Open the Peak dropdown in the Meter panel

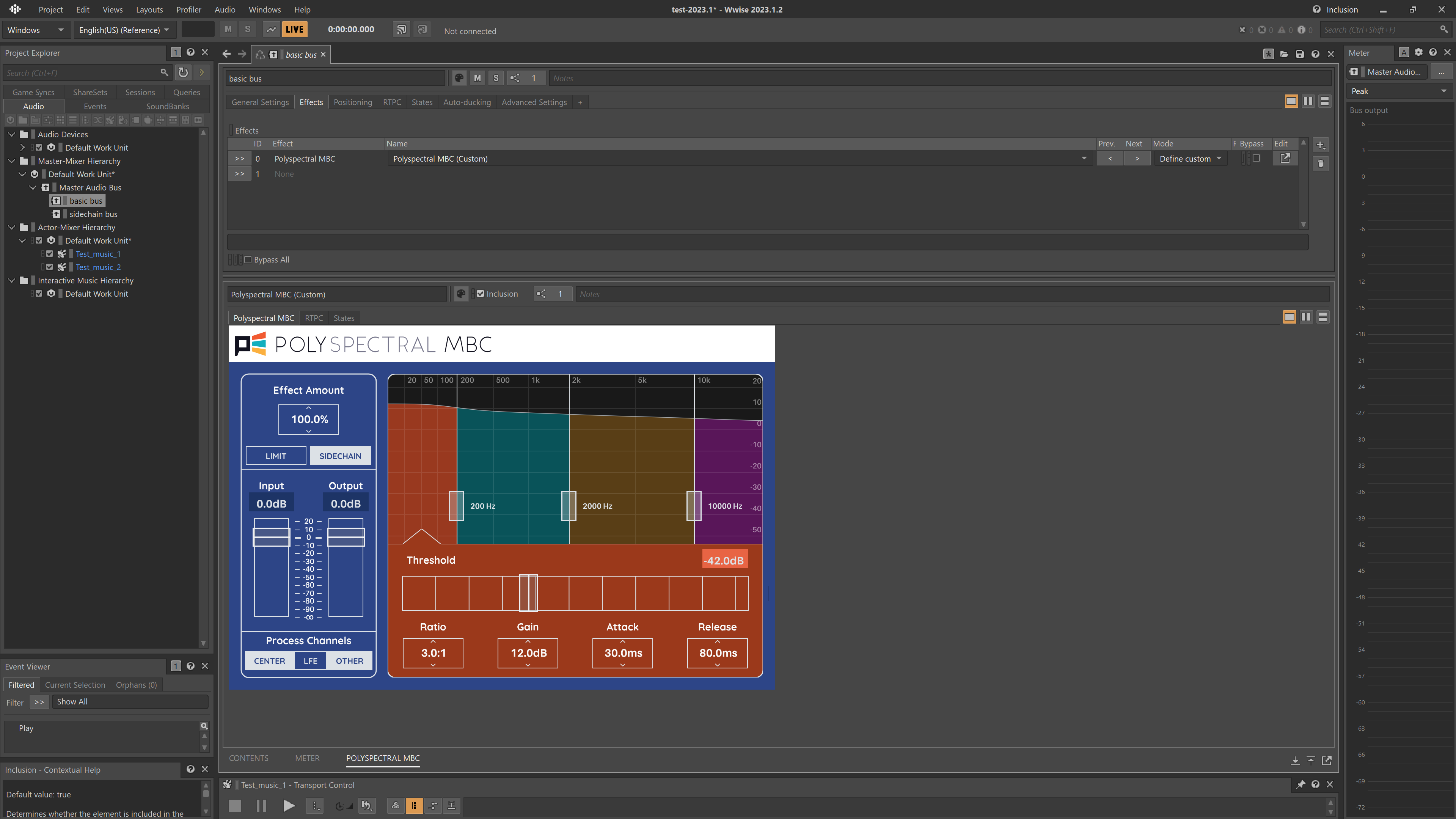[x=1399, y=90]
